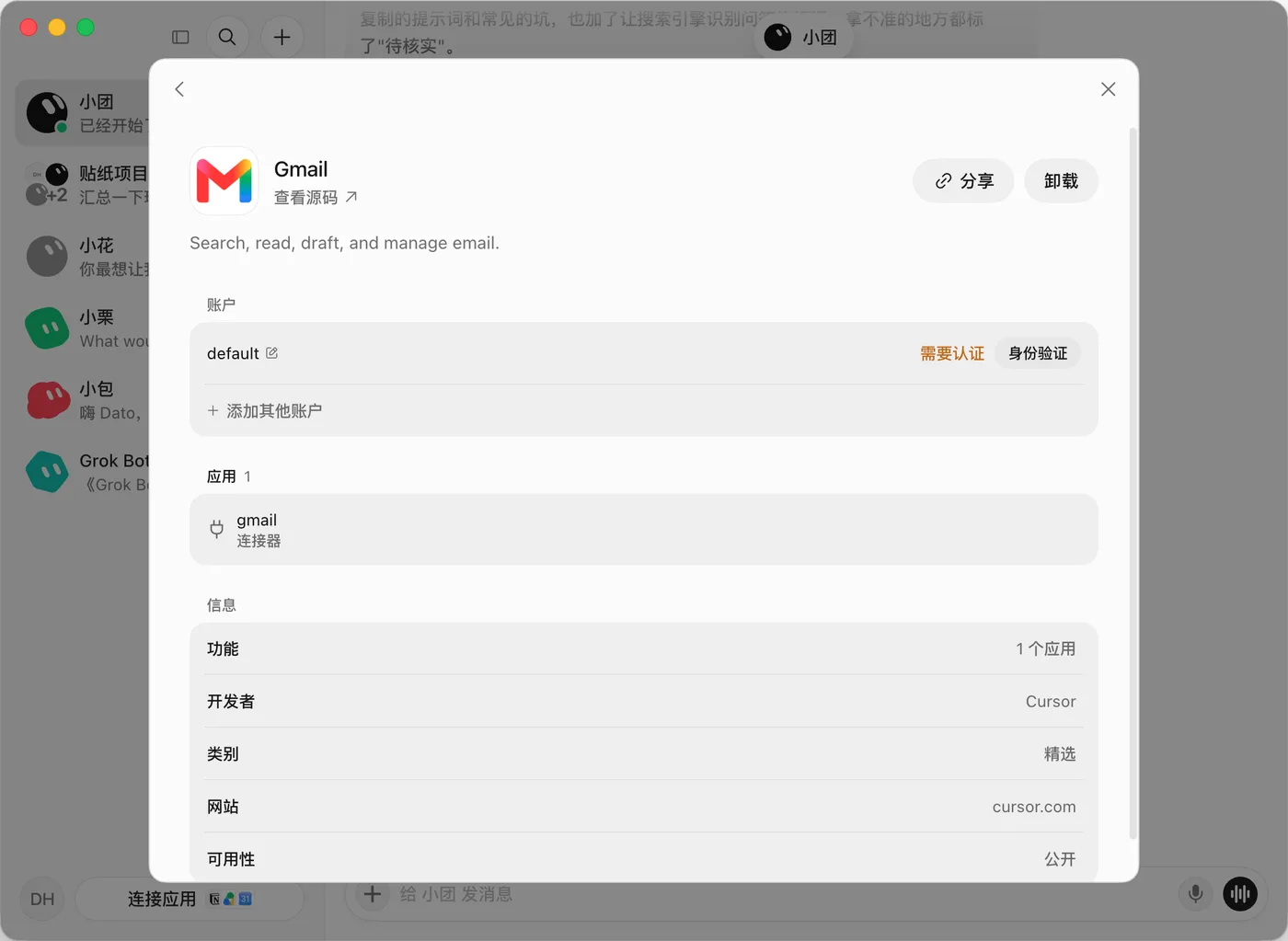Click the 身份验证 authenticate button

(1037, 353)
